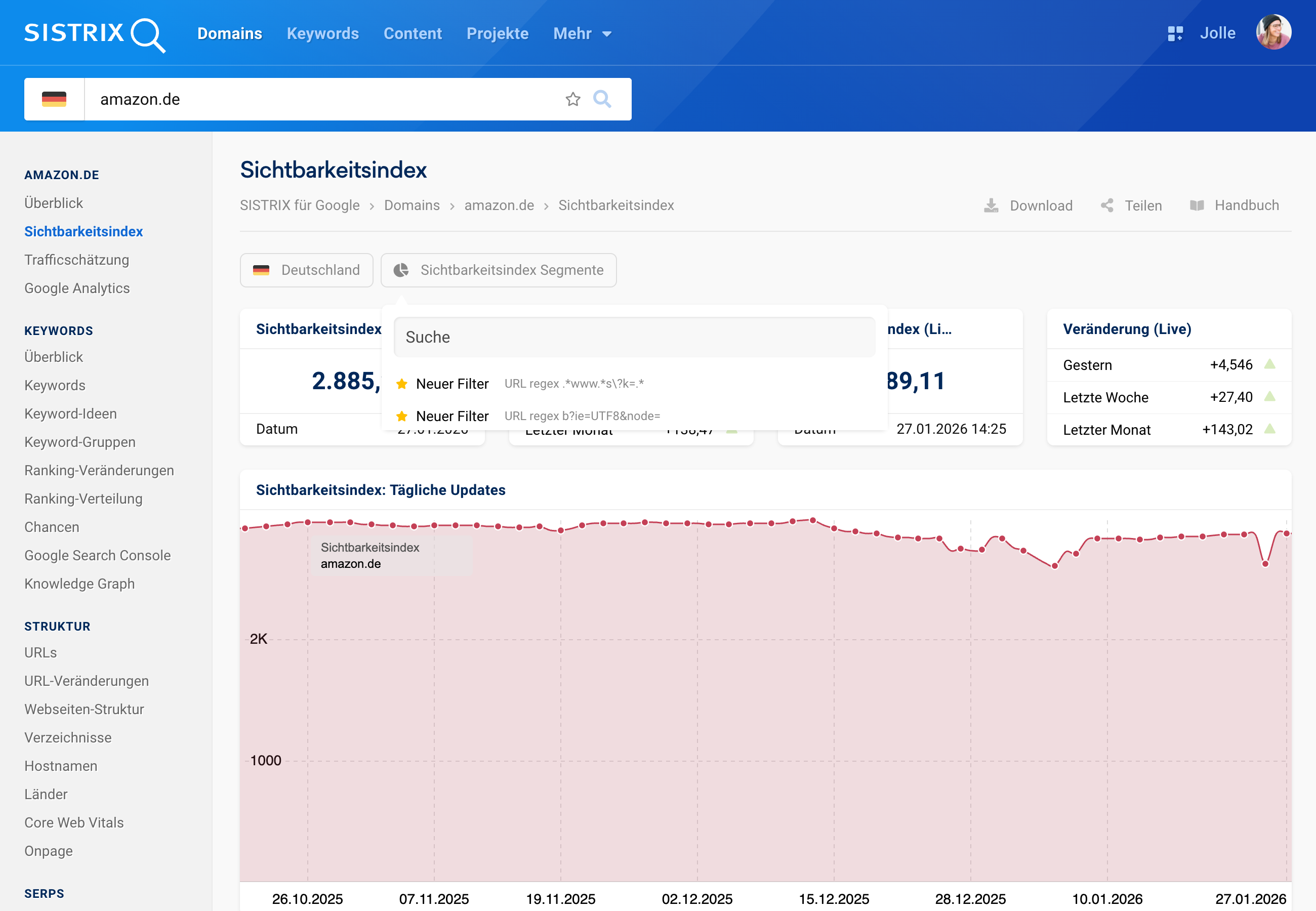
Task: Toggle the star on second Neuer Filter
Action: [403, 416]
